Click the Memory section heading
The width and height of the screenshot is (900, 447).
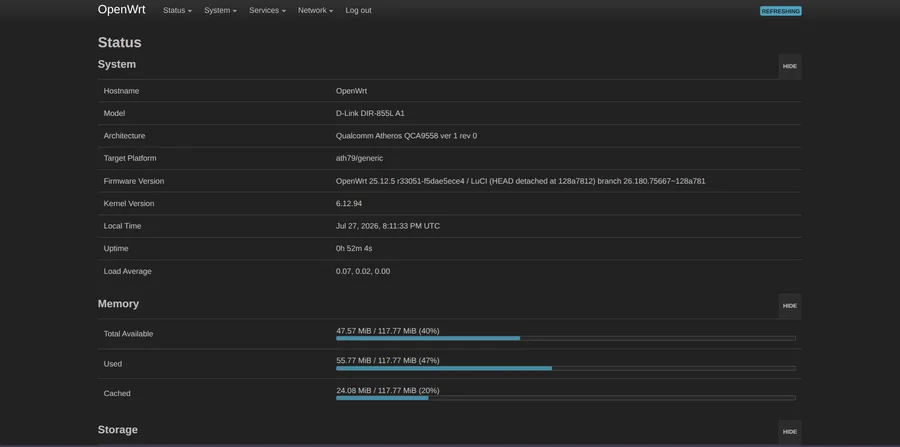118,304
